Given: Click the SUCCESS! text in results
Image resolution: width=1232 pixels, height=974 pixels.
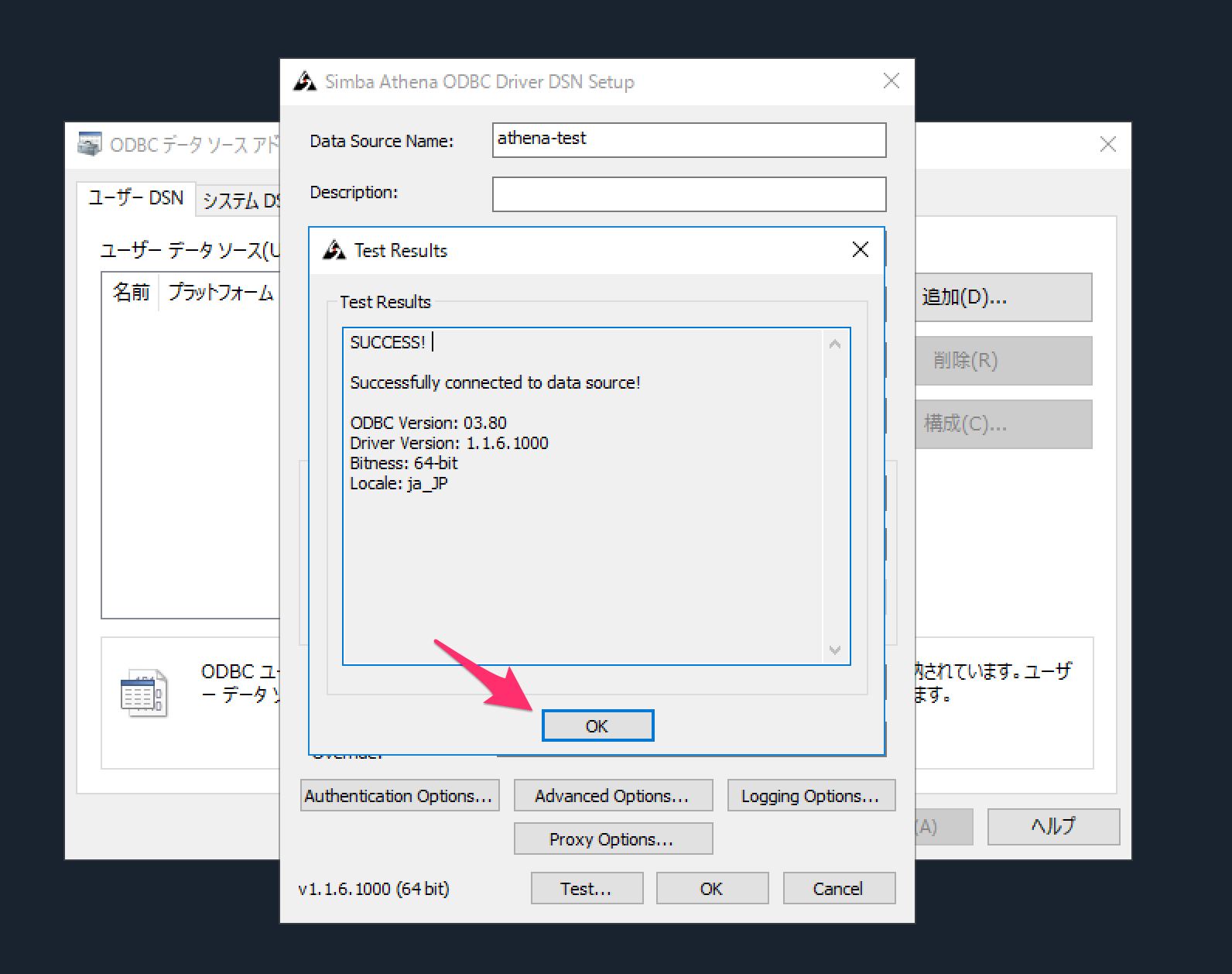Looking at the screenshot, I should [388, 342].
